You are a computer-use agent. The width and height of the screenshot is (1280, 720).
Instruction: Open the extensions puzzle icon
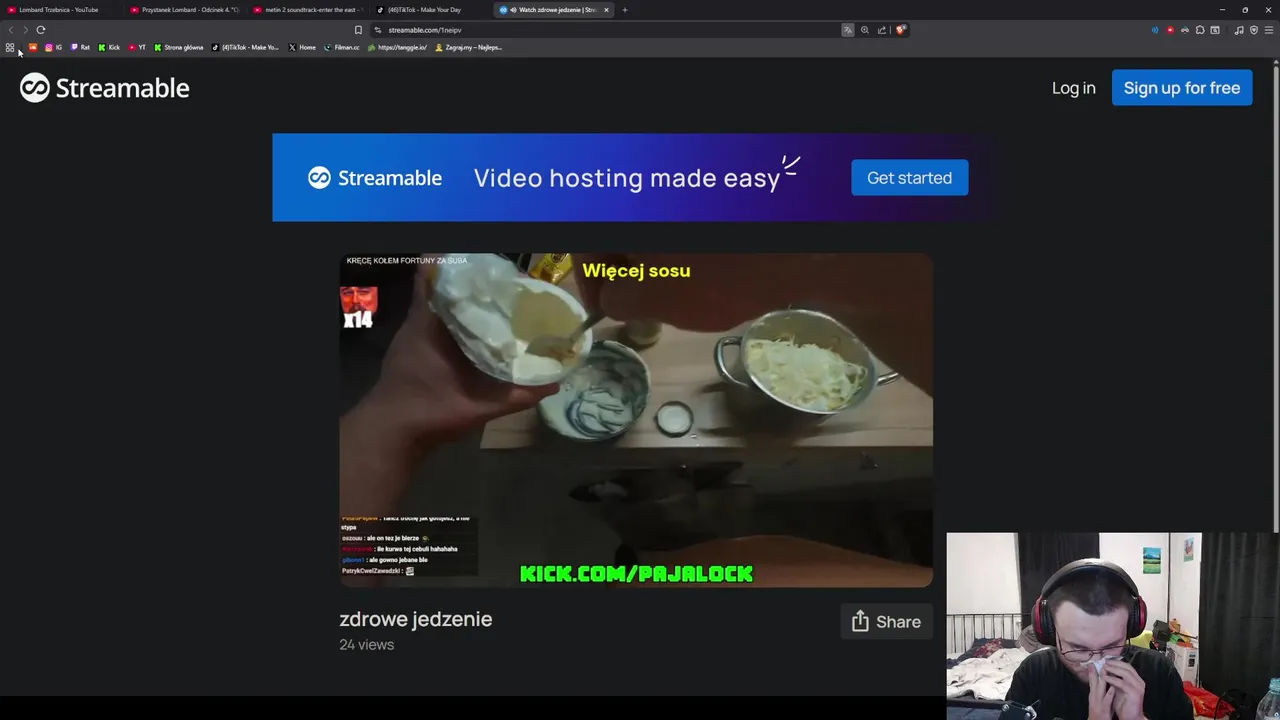(x=1200, y=30)
